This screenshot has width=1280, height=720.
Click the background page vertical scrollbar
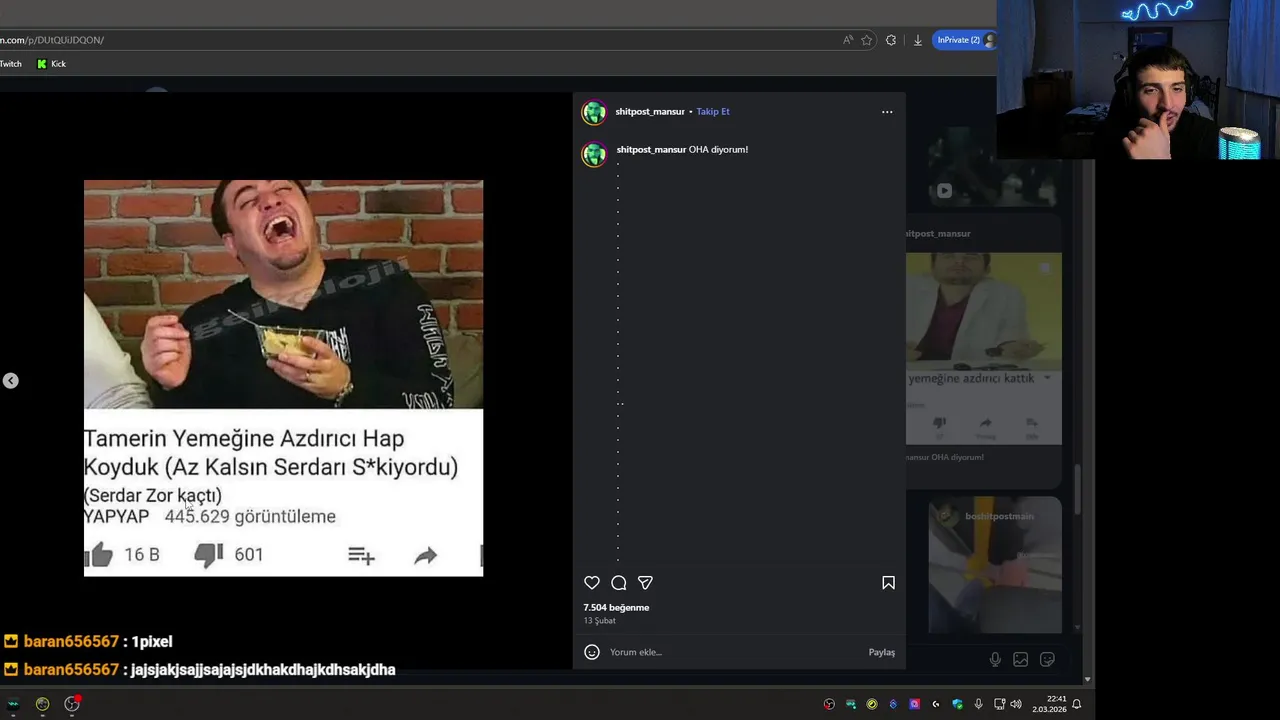[x=1078, y=488]
